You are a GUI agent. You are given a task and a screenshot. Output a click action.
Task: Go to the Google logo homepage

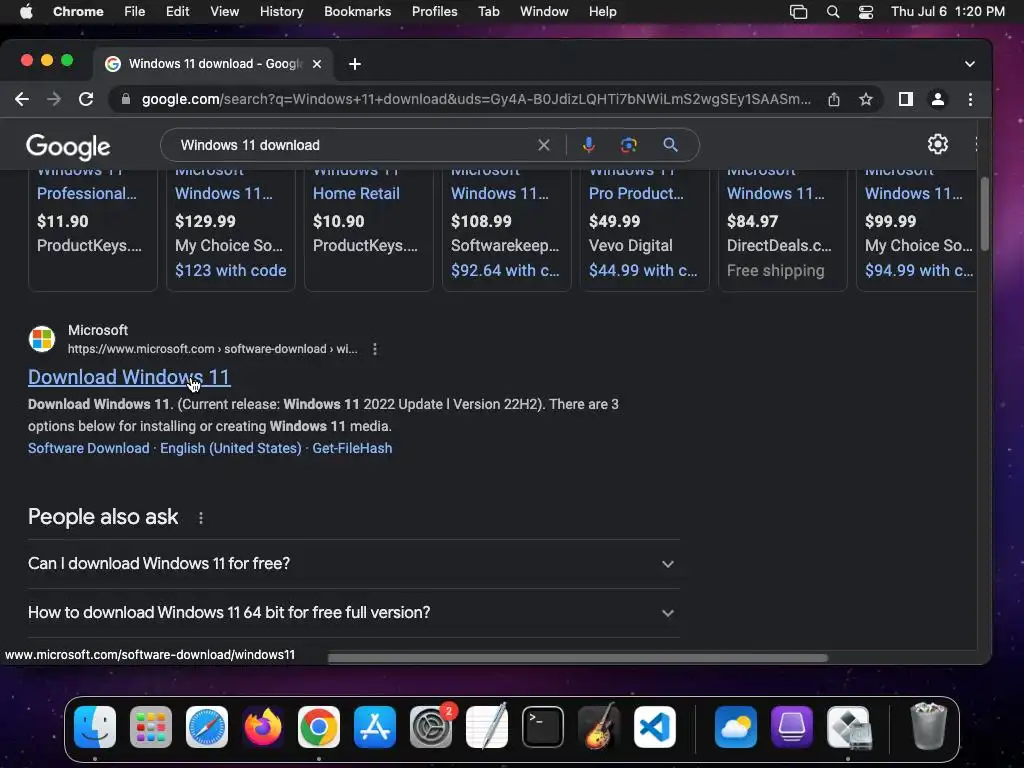68,147
